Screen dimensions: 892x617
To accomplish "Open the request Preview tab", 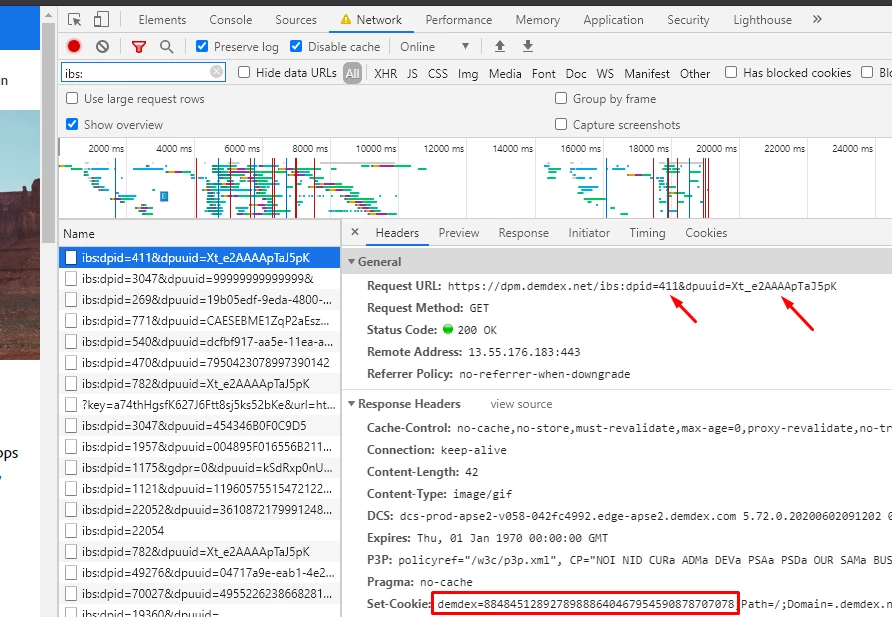I will tap(459, 233).
